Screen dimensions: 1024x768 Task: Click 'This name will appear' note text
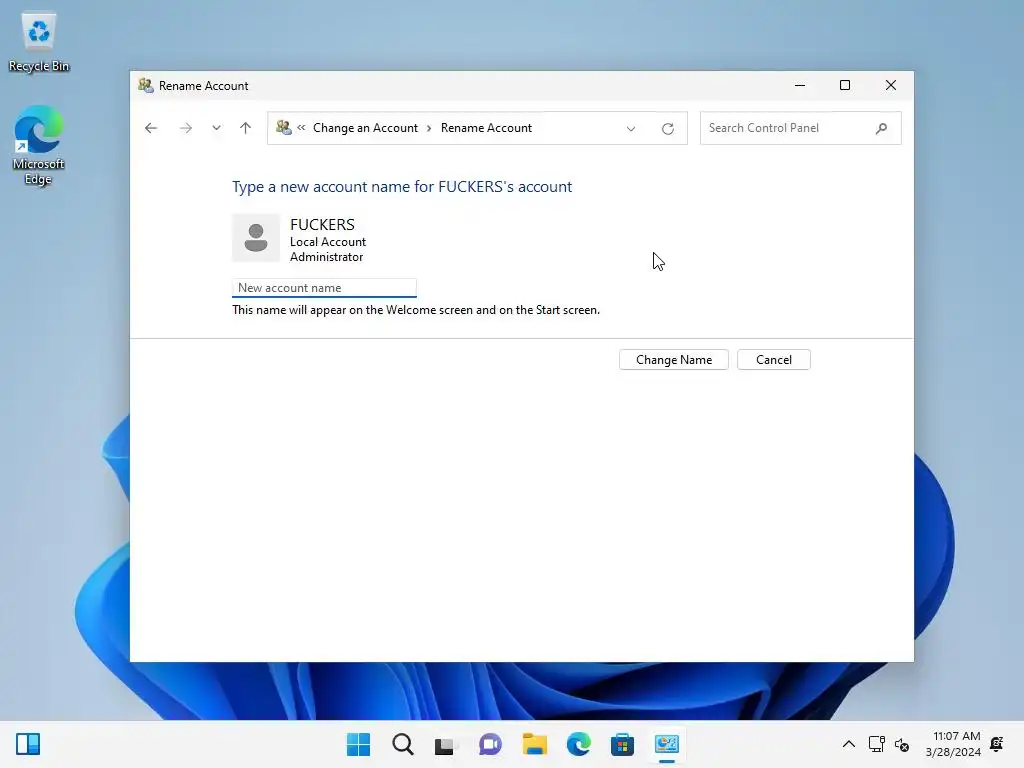click(416, 310)
